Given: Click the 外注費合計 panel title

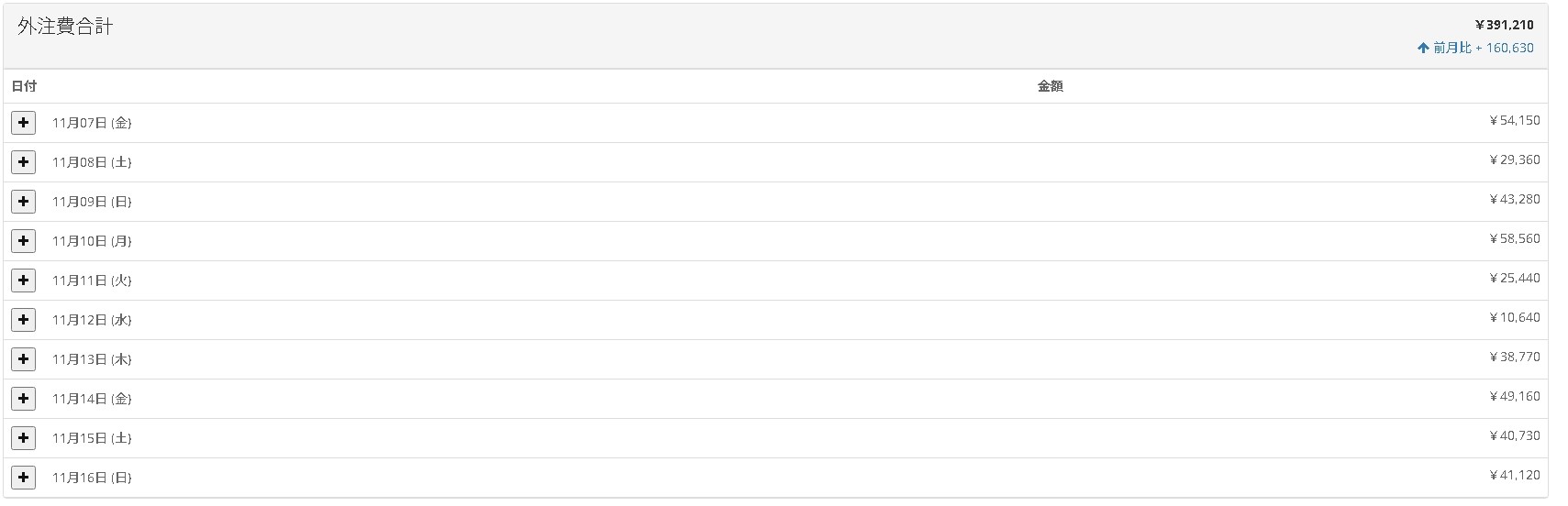Looking at the screenshot, I should point(65,27).
